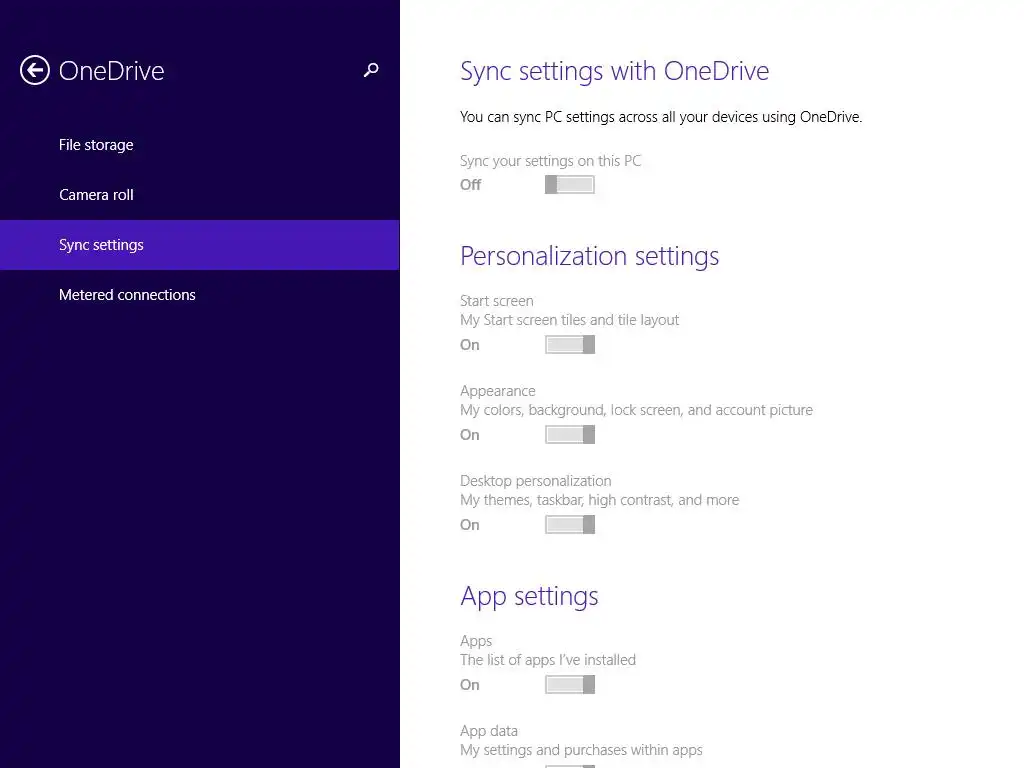Click the Start screen tiles layout description
1024x768 pixels.
click(569, 320)
